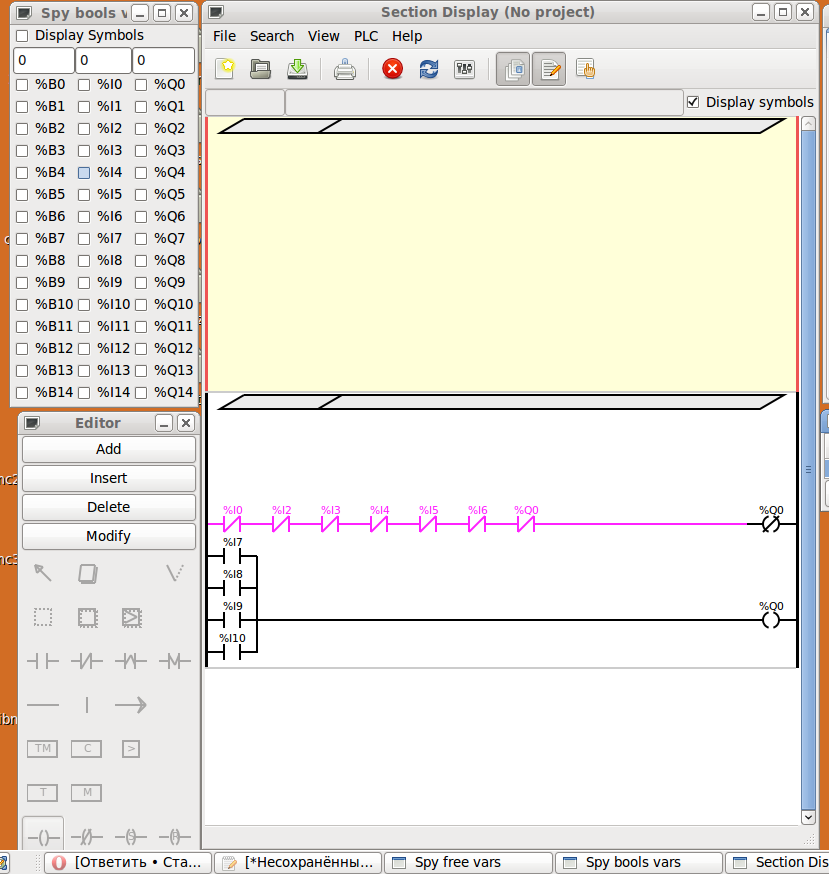Image resolution: width=829 pixels, height=874 pixels.
Task: Pick the long arrow connection tool
Action: (131, 705)
